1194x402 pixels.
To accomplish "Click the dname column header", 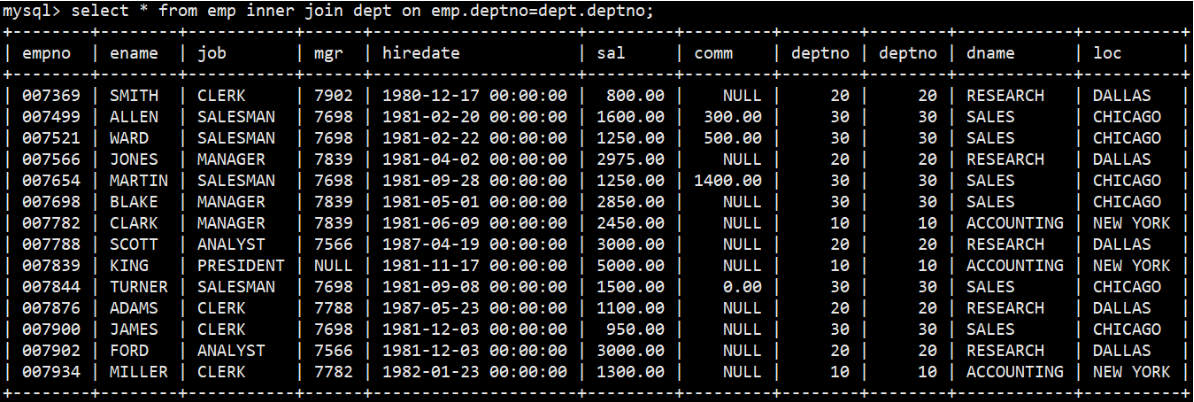I will (x=991, y=54).
